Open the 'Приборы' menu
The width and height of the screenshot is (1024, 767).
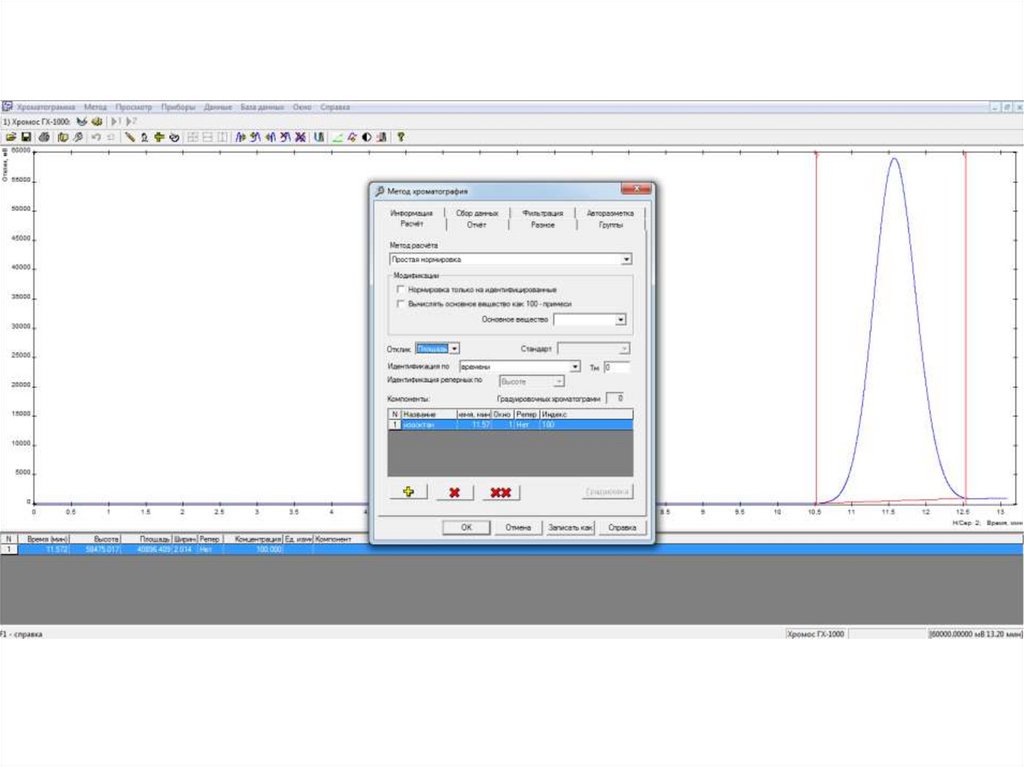pos(178,106)
